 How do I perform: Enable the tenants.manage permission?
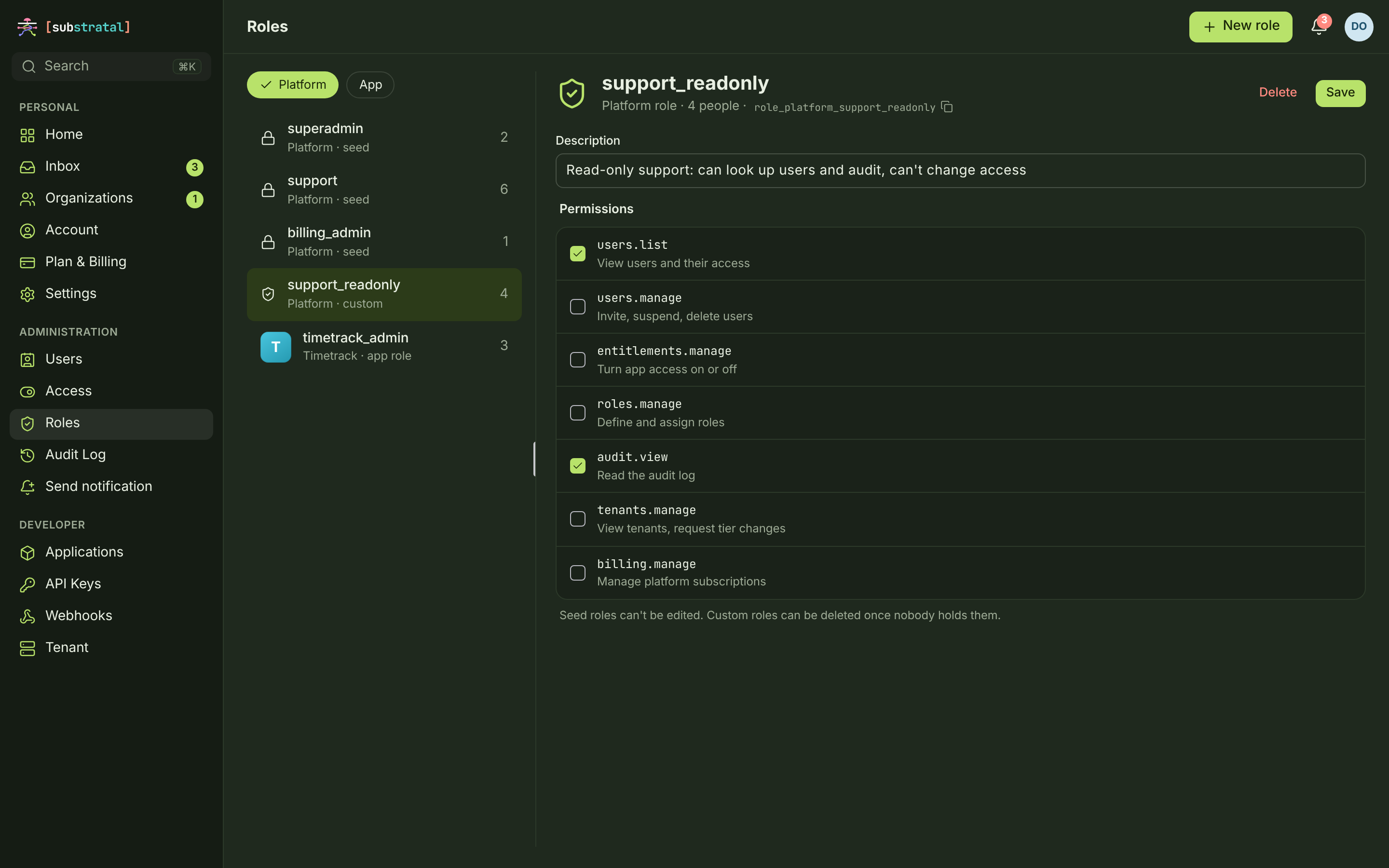point(577,519)
